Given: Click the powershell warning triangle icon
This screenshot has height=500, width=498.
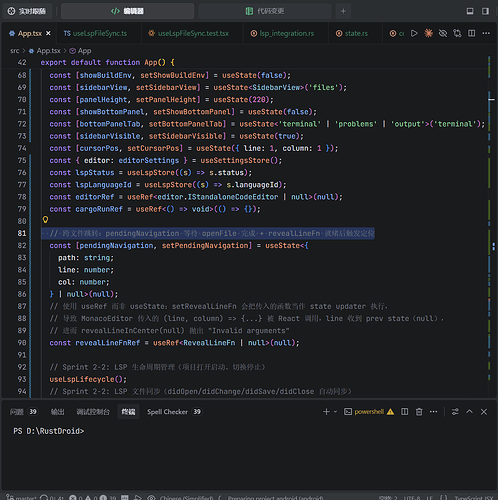Looking at the screenshot, I should pyautogui.click(x=390, y=412).
